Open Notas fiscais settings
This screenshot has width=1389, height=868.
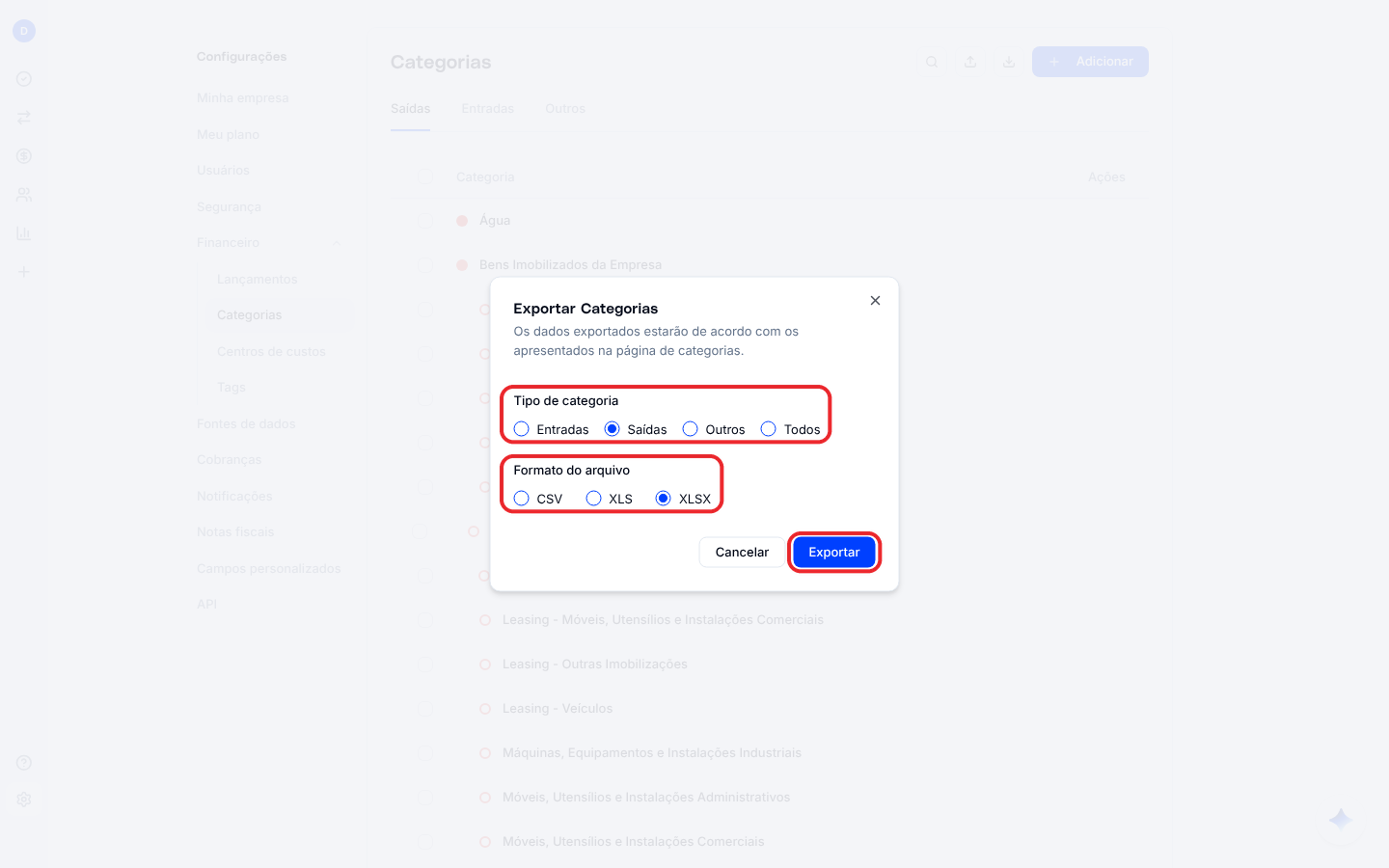(x=235, y=532)
